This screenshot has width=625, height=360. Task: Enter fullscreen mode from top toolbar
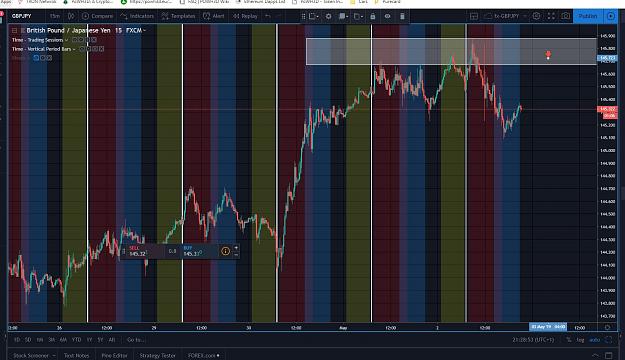coord(551,16)
